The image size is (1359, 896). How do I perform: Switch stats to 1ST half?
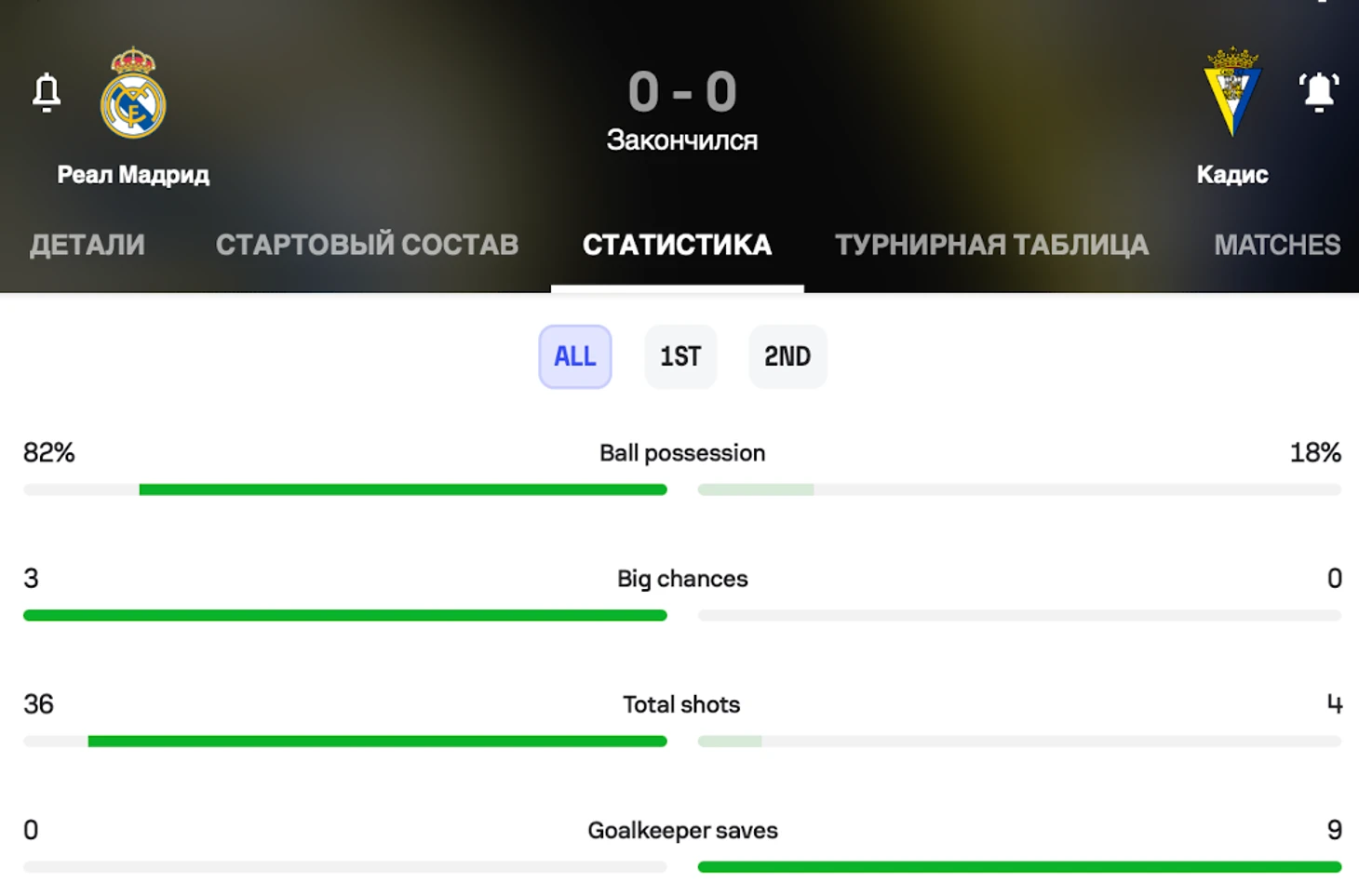pos(680,356)
